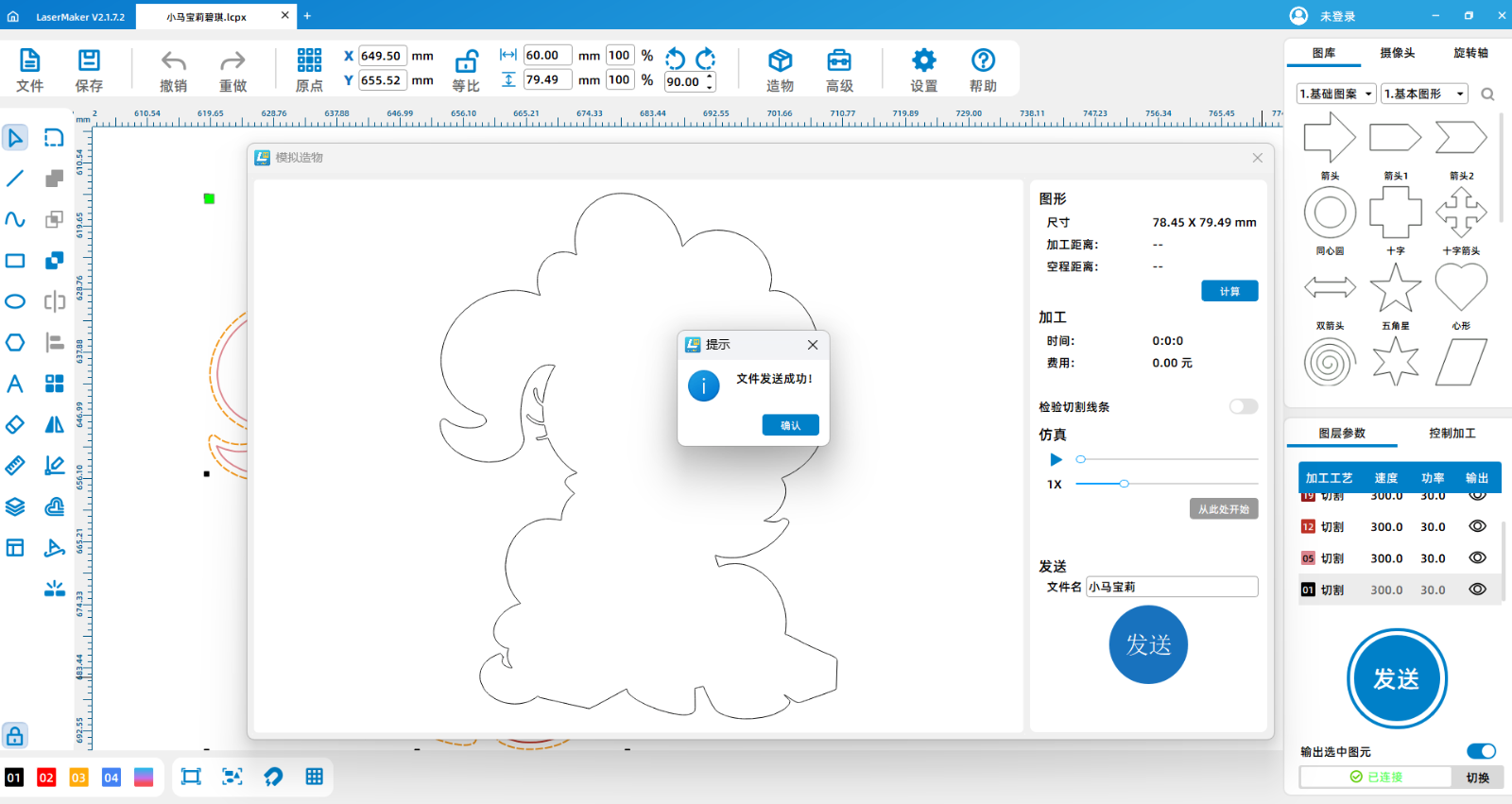
Task: Click the 原点 origin grid icon
Action: (309, 61)
